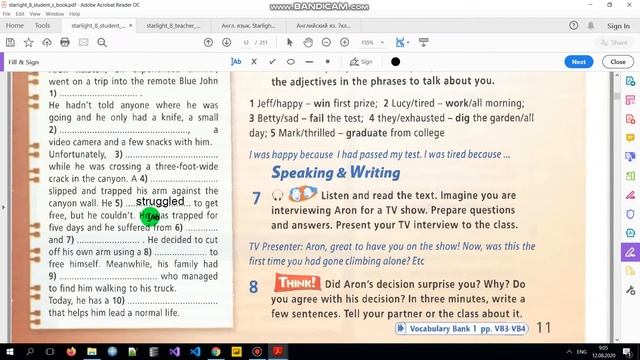Go to the next page with the down arrow
The height and width of the screenshot is (360, 640).
point(227,42)
